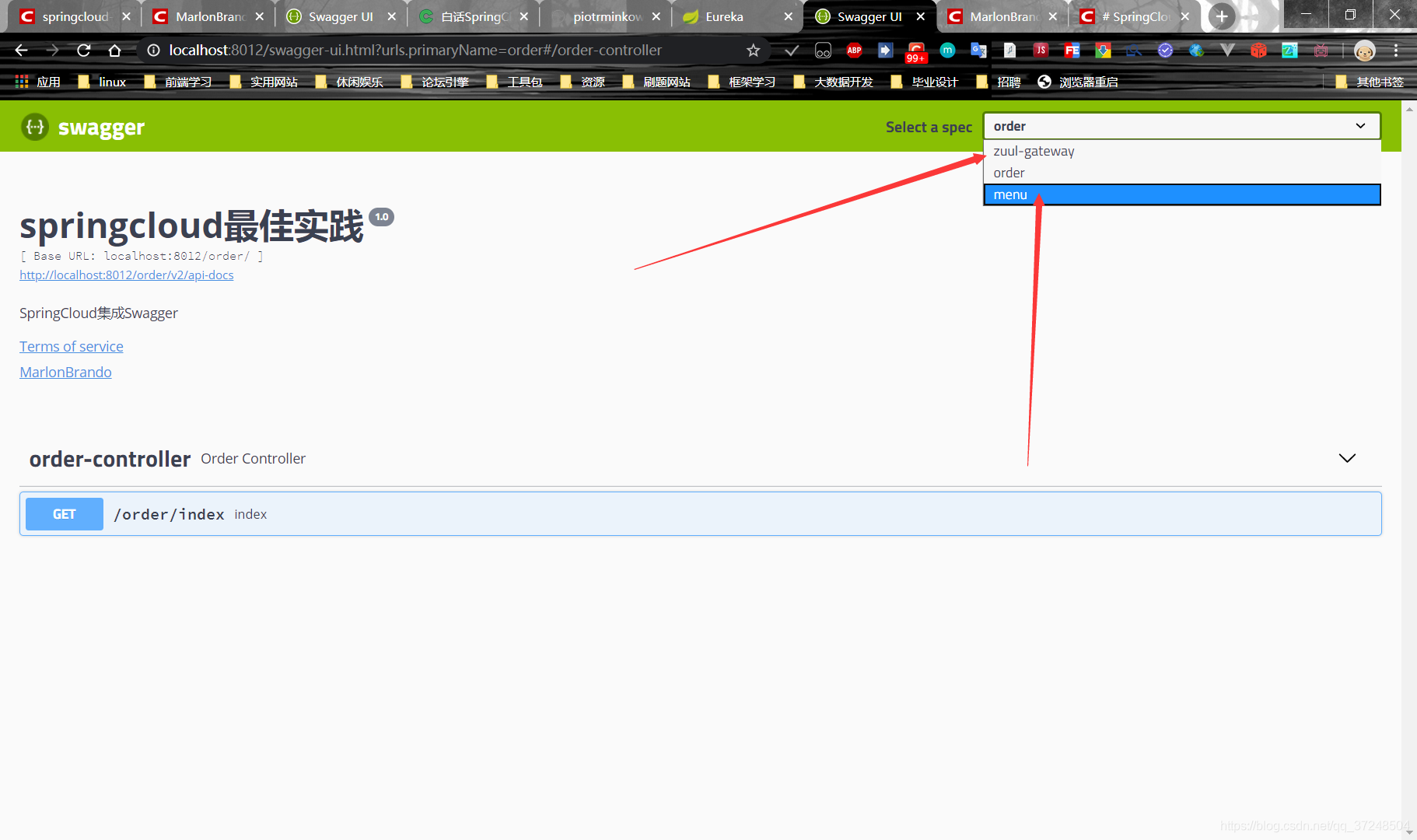Bookmark this page with the star
The width and height of the screenshot is (1417, 840).
click(753, 51)
